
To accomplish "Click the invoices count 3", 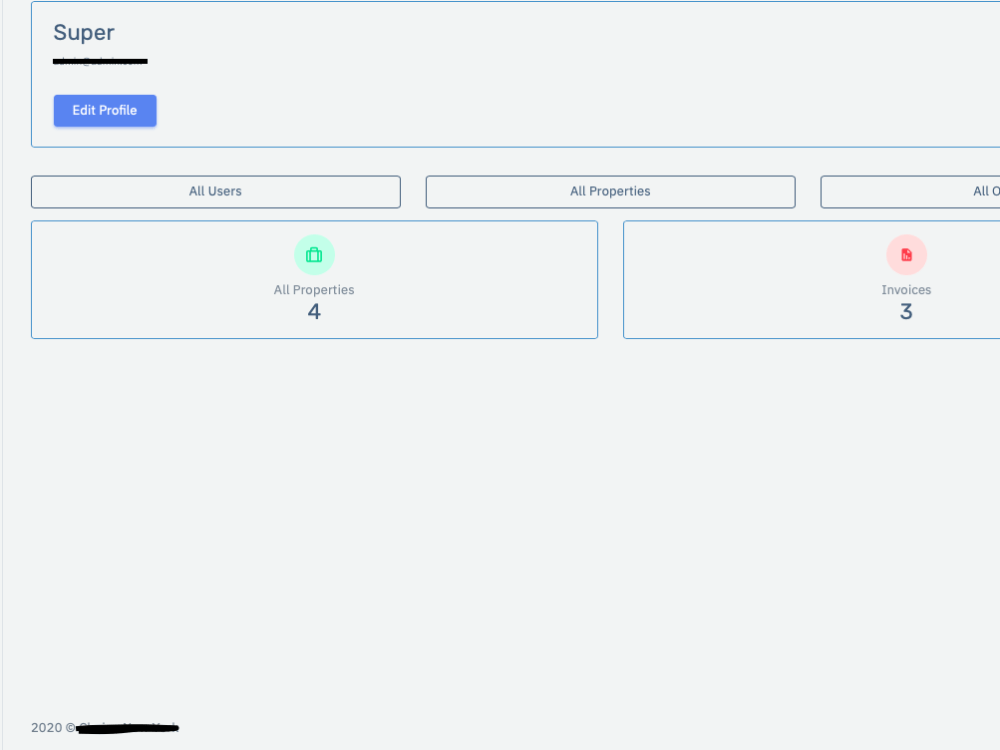I will coord(906,312).
